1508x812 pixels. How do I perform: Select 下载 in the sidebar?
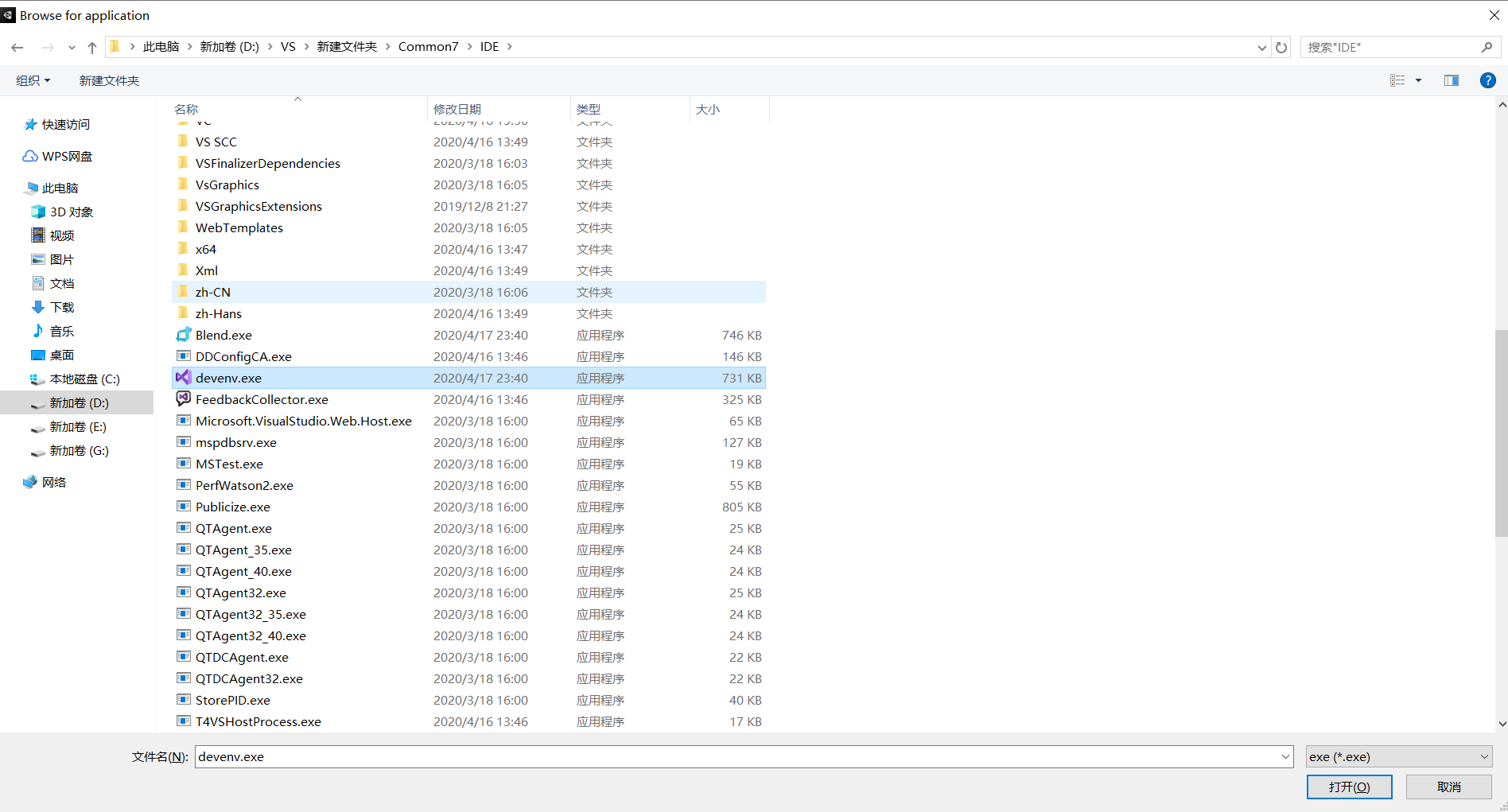pyautogui.click(x=62, y=307)
